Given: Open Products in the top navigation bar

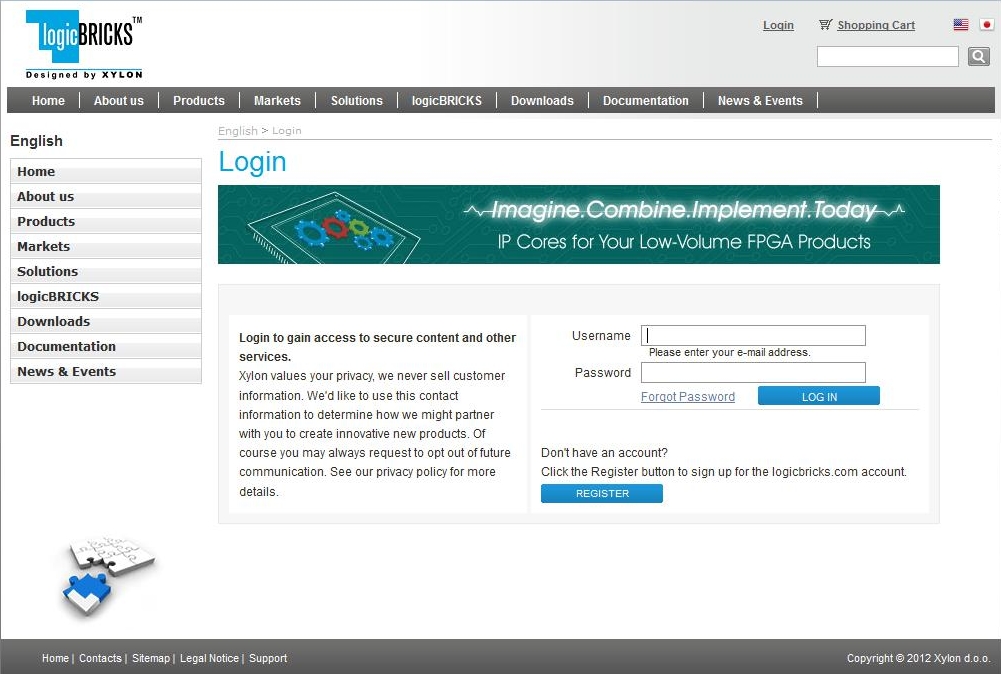Looking at the screenshot, I should click(199, 100).
